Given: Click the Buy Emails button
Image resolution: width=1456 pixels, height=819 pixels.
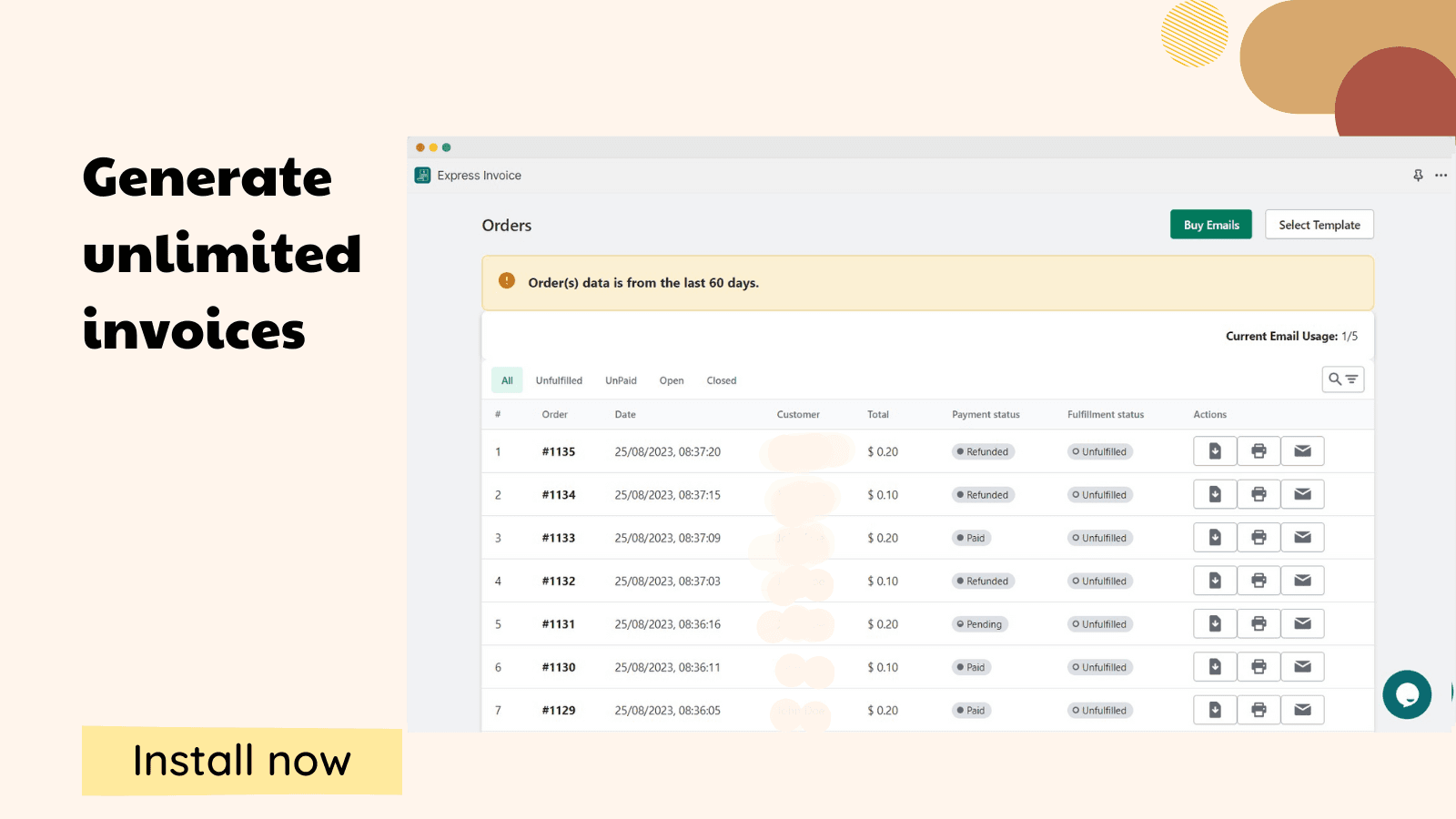Looking at the screenshot, I should [x=1210, y=224].
